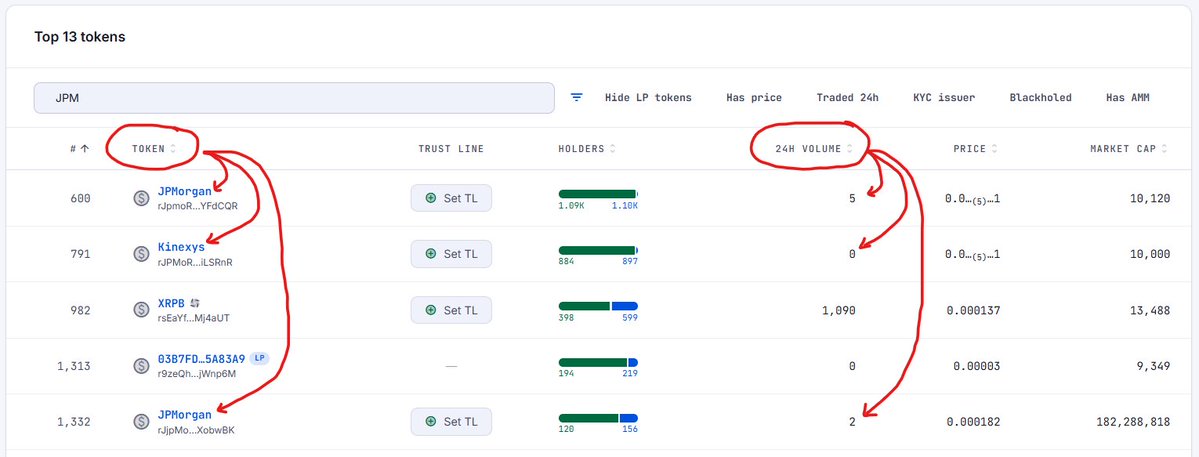This screenshot has height=457, width=1199.
Task: Click issuer address rsEaYf...Mj4aUT
Action: tap(193, 318)
